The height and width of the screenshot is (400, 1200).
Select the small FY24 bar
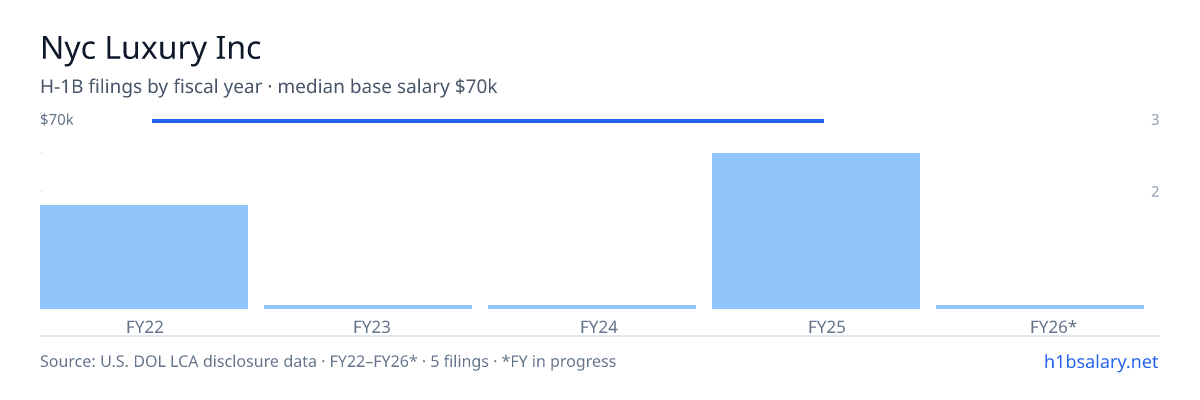point(592,307)
